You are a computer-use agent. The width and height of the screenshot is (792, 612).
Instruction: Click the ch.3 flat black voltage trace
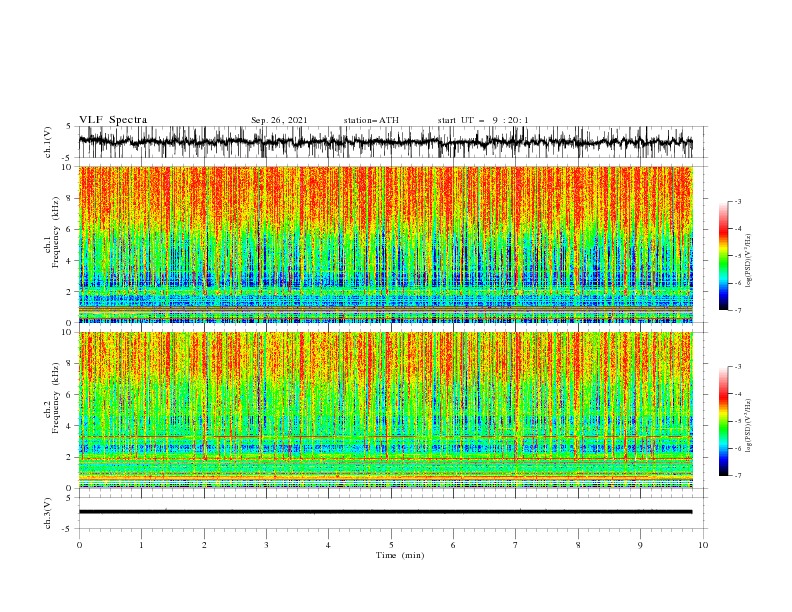coord(385,512)
